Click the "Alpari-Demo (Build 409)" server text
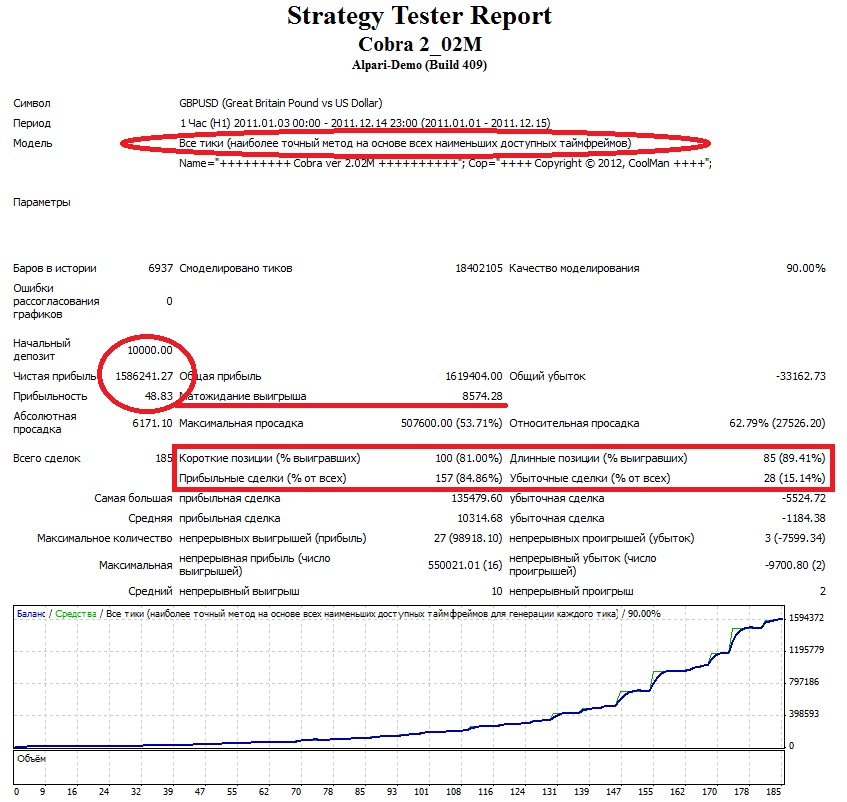Image resolution: width=847 pixels, height=802 pixels. tap(419, 65)
